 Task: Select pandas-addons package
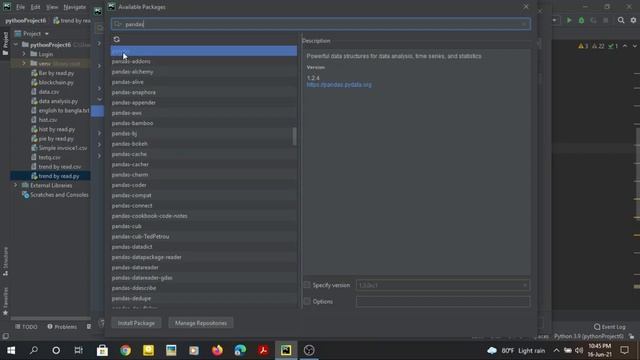(x=204, y=61)
